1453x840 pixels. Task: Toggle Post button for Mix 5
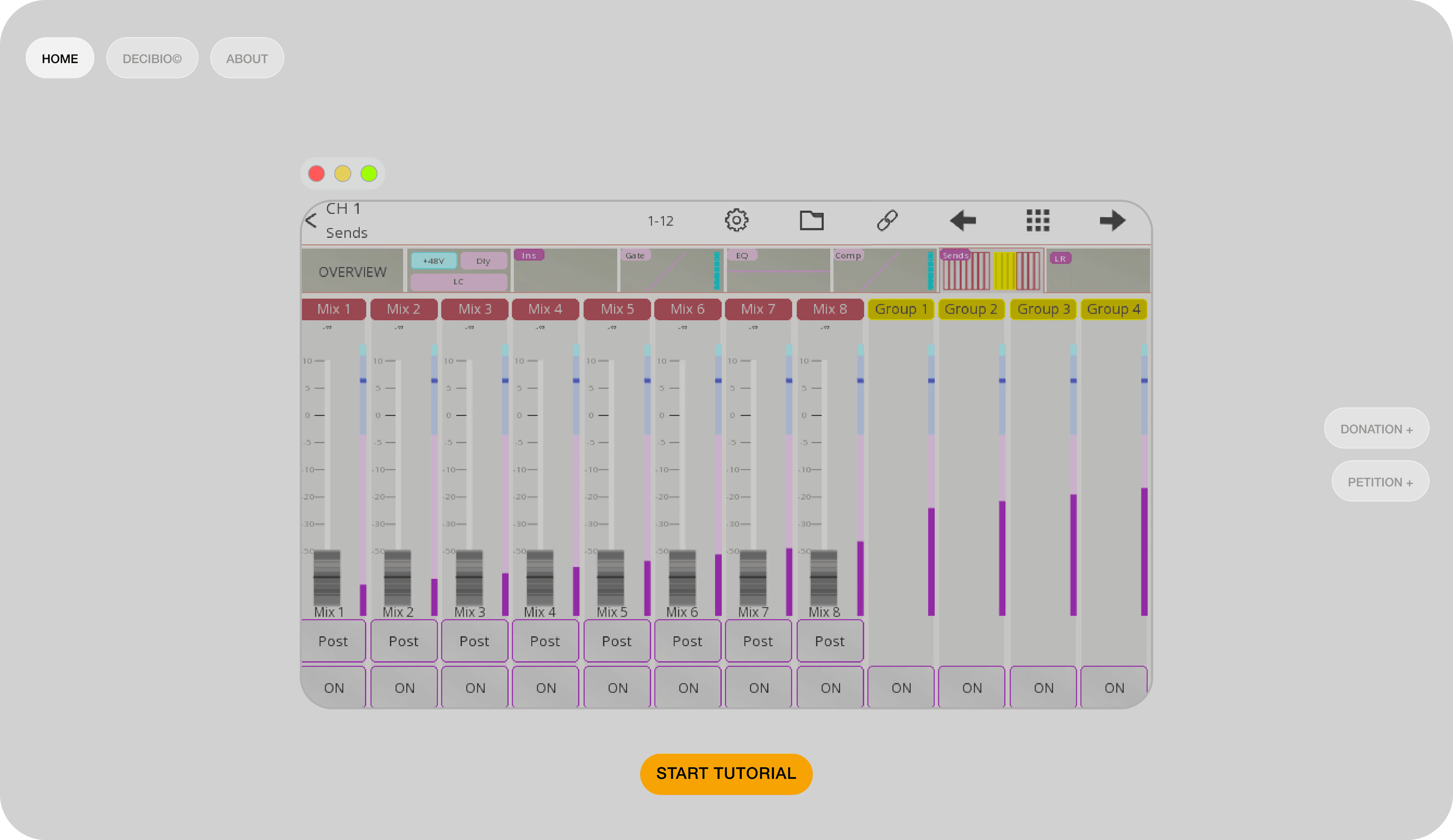[x=616, y=641]
